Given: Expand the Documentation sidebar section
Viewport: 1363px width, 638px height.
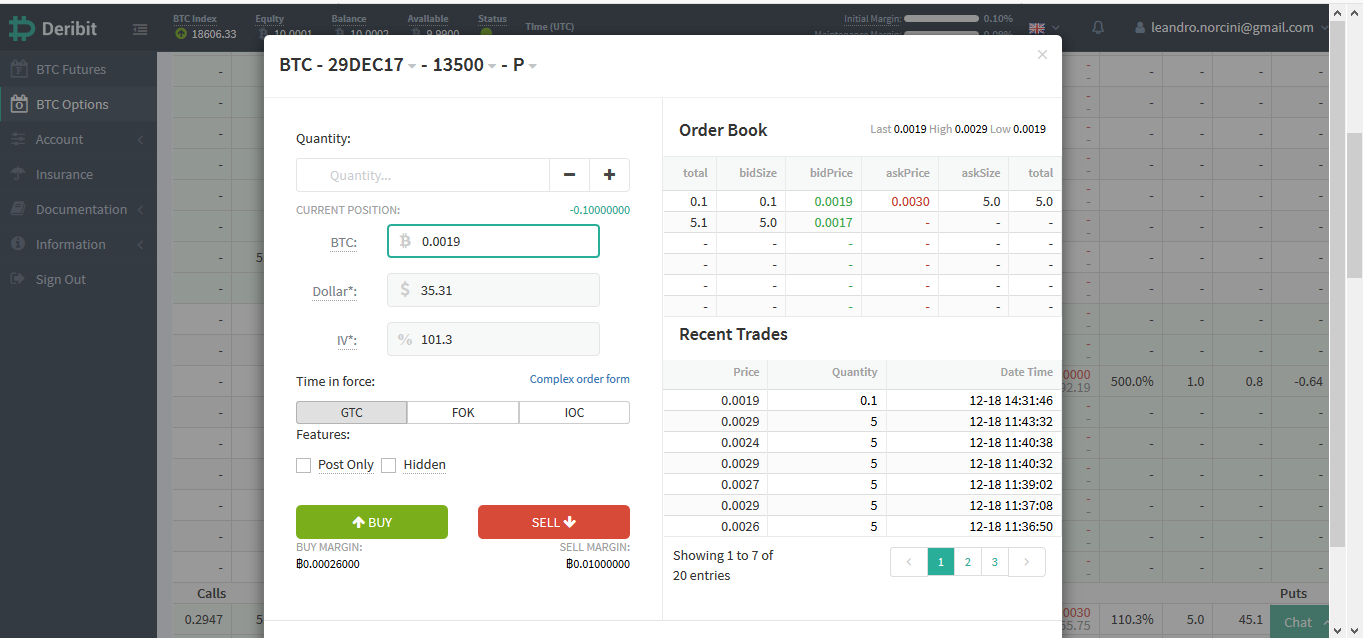Looking at the screenshot, I should coord(78,209).
